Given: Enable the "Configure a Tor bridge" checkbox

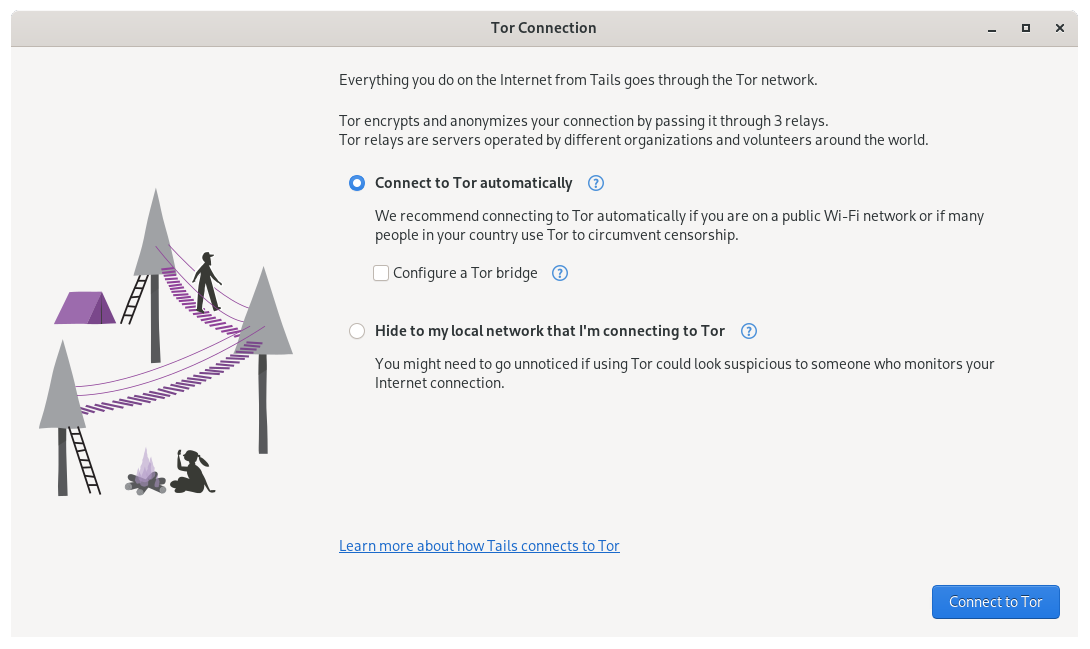Looking at the screenshot, I should pyautogui.click(x=381, y=272).
